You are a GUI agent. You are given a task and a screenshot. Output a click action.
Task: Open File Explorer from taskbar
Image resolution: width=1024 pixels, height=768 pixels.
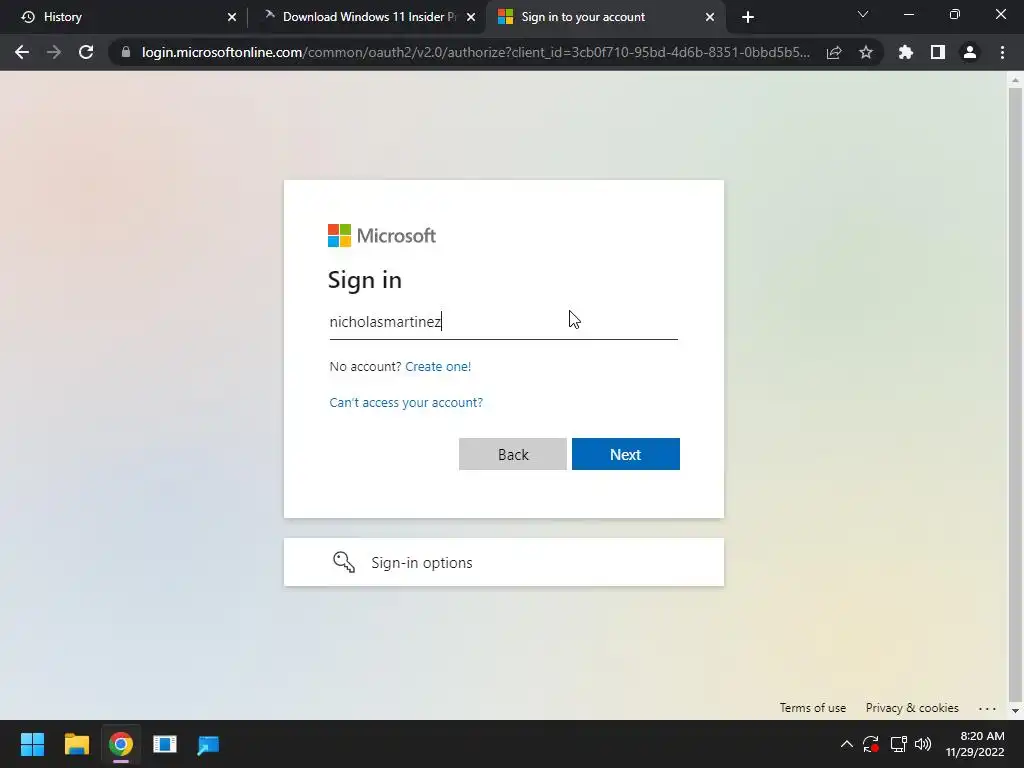76,744
